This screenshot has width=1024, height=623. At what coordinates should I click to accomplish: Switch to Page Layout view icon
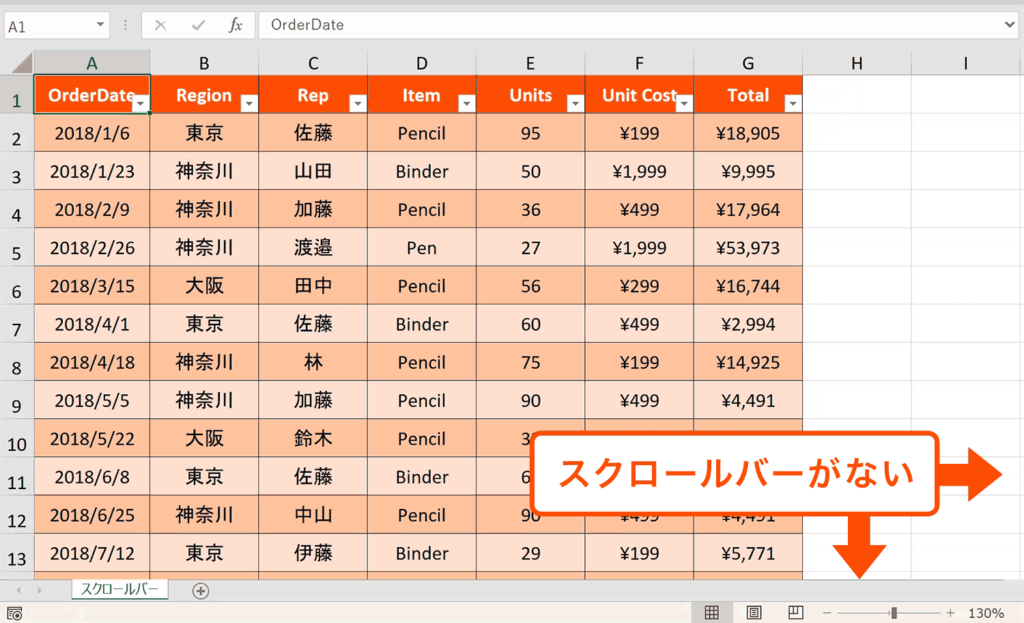[x=754, y=613]
